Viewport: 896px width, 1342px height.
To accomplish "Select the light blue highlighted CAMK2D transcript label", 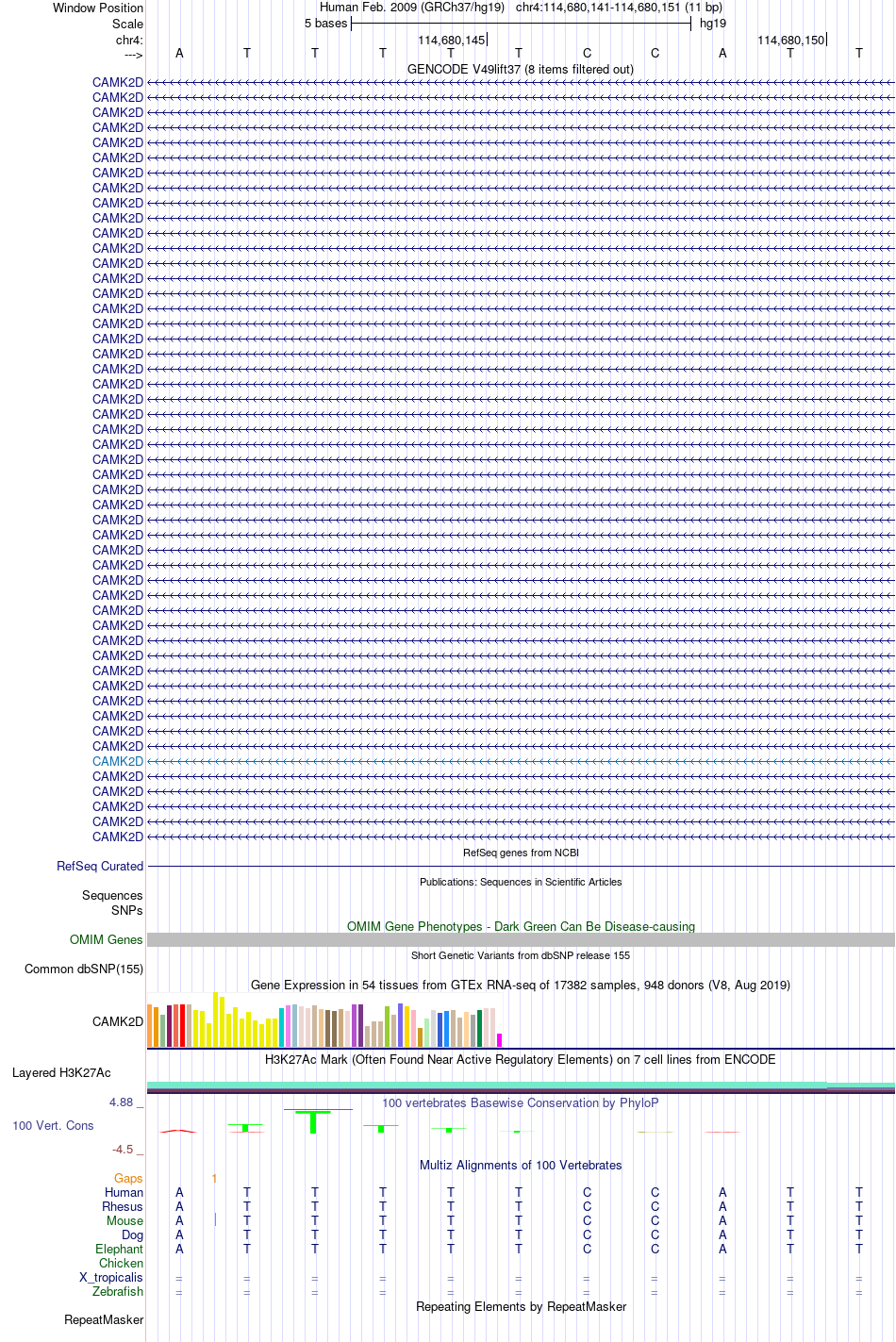I will click(x=118, y=761).
